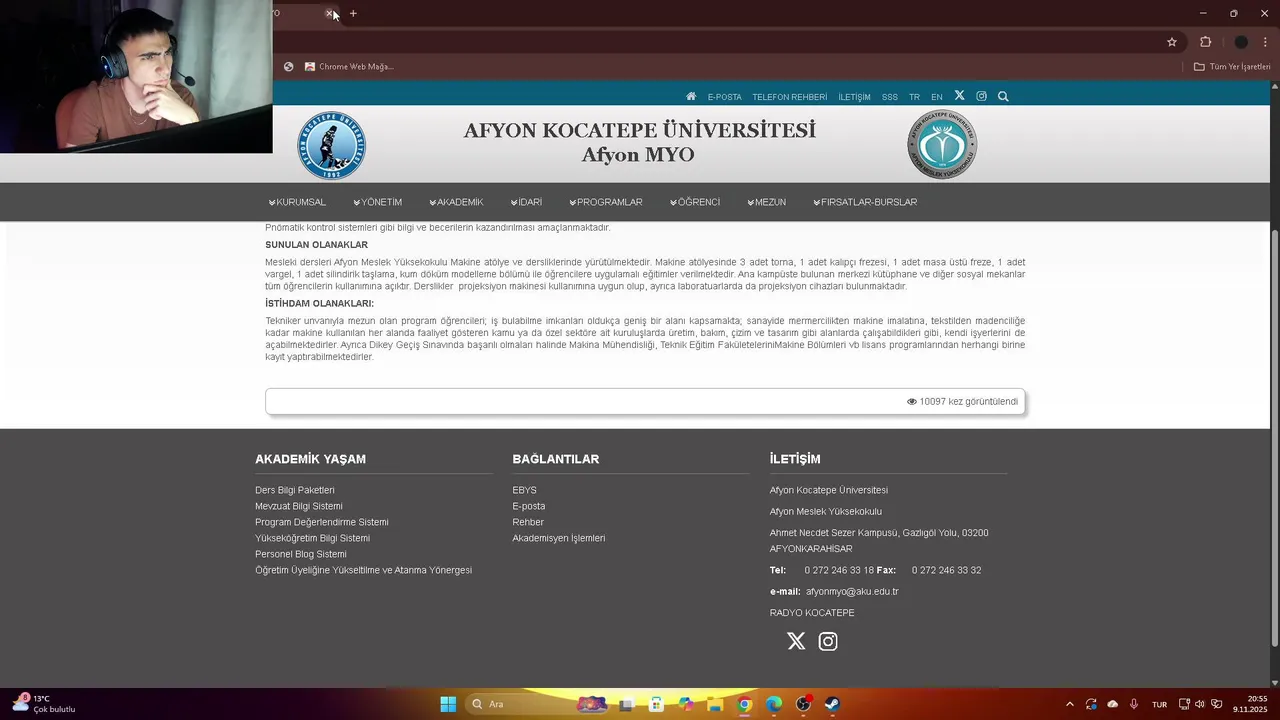Bookmark this page with star icon
The height and width of the screenshot is (720, 1280).
click(x=1172, y=42)
